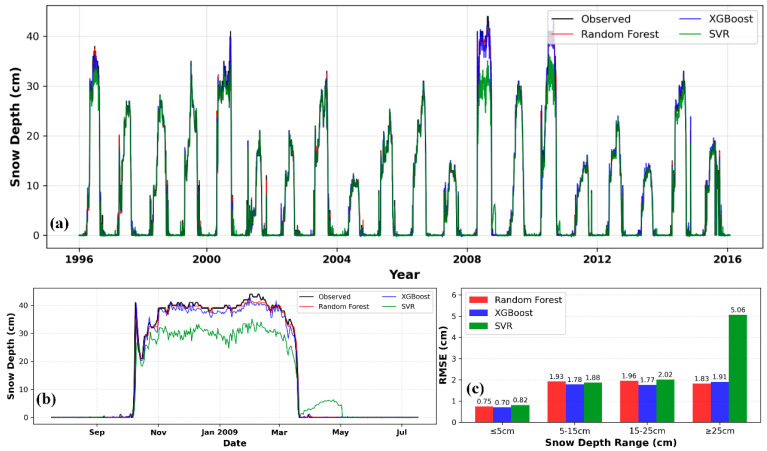Click the '10' y-axis tick label in panel (a)
Image resolution: width=767 pixels, height=451 pixels.
point(33,186)
